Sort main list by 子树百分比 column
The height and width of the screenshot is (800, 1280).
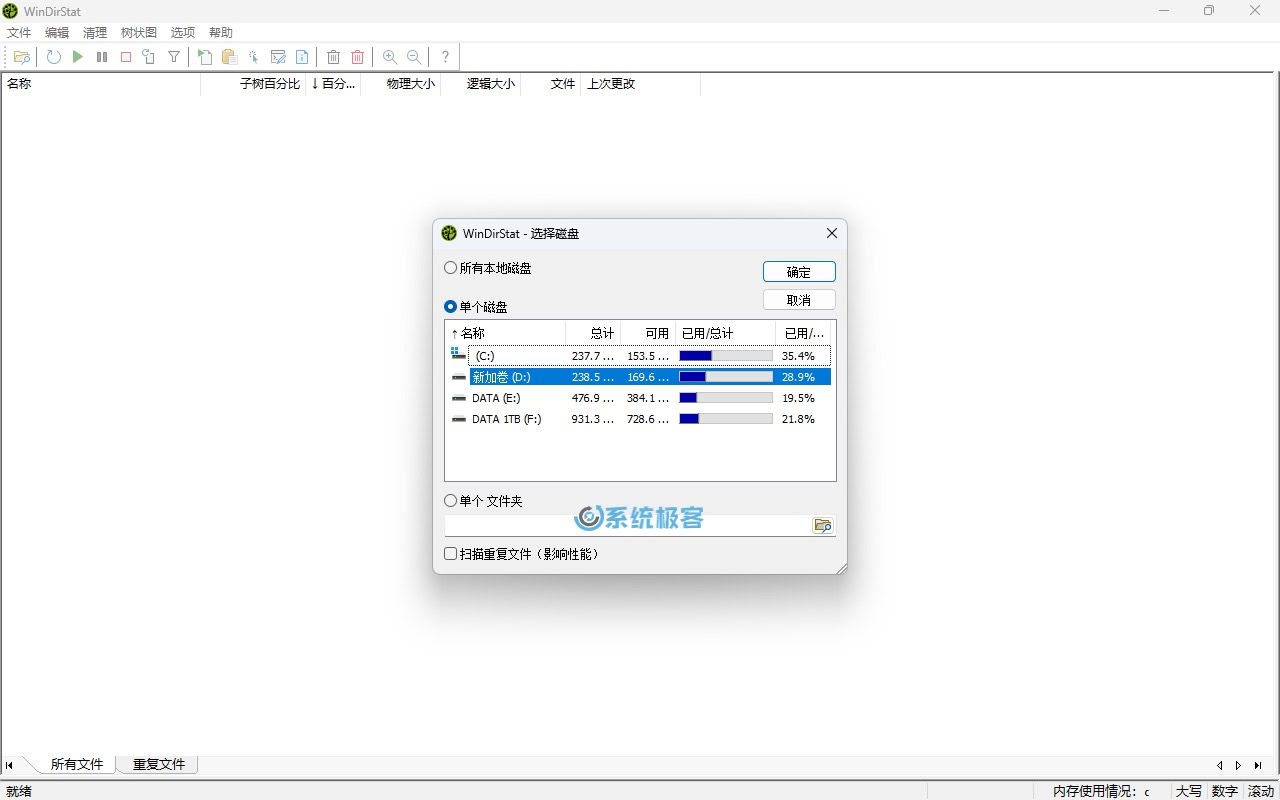(x=253, y=84)
